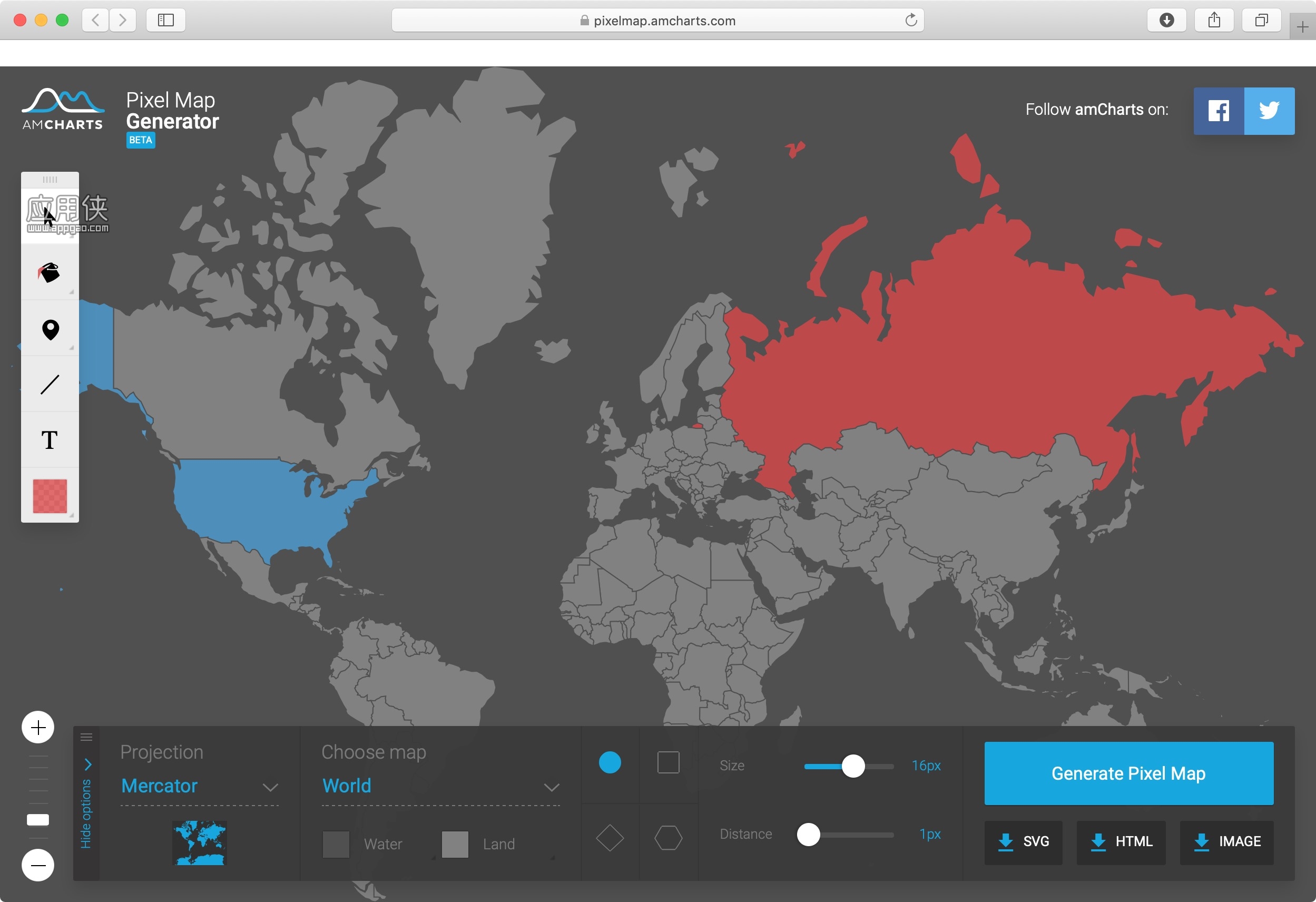Choose square pixel shape
The width and height of the screenshot is (1316, 902).
tap(668, 762)
